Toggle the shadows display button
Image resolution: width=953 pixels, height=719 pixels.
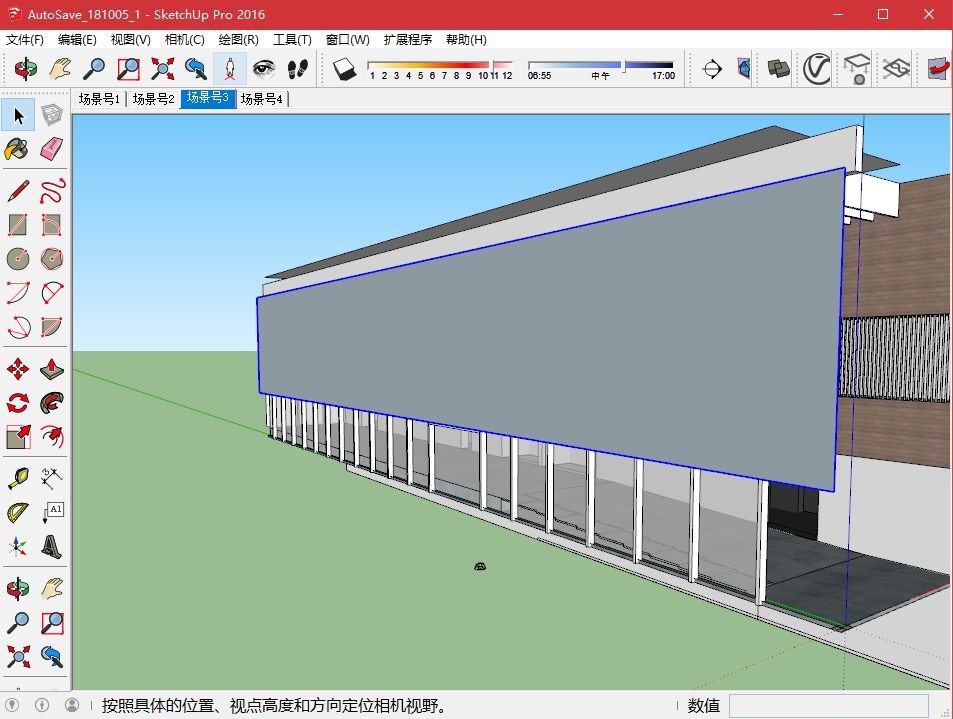point(345,68)
